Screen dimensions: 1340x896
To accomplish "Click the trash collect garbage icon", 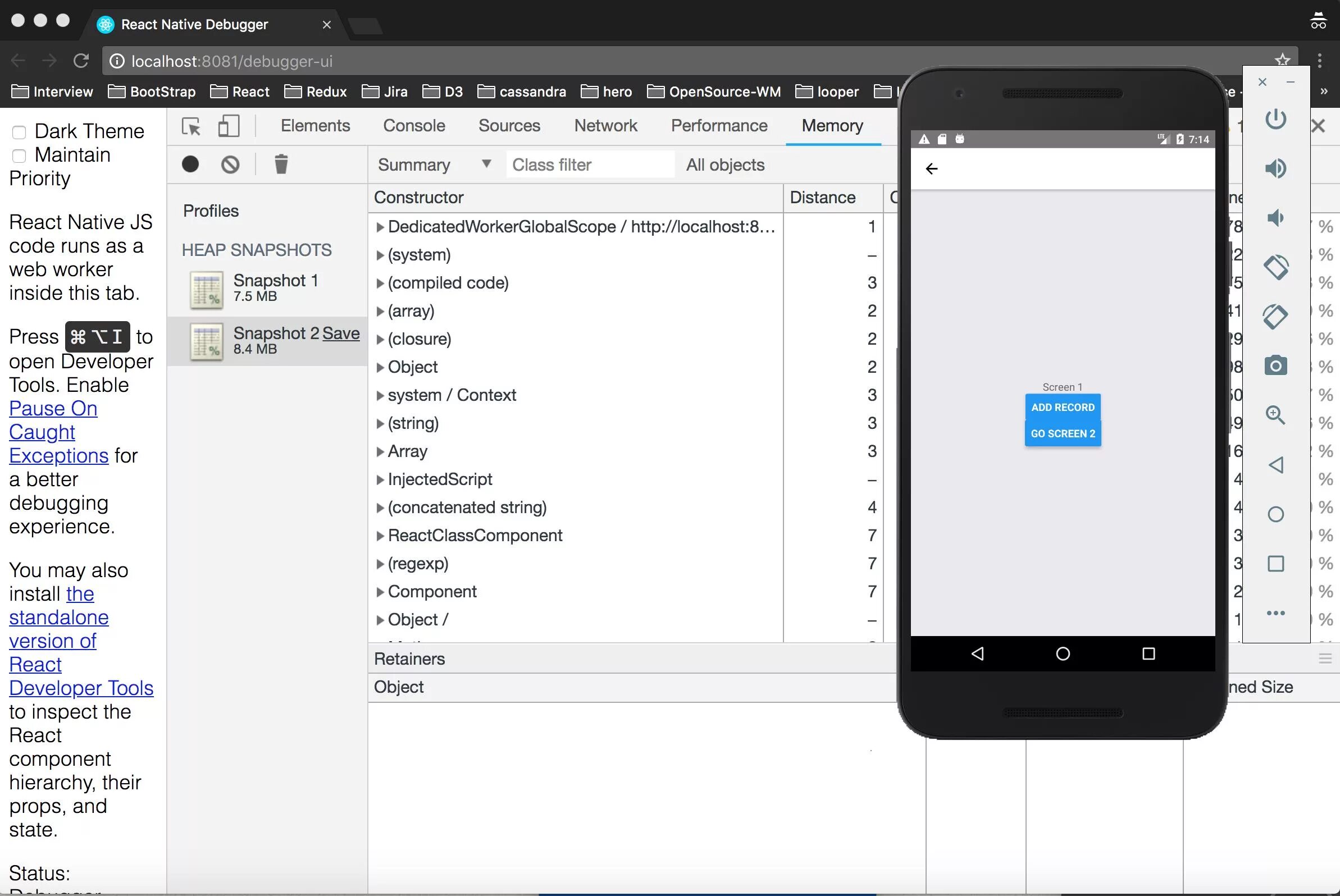I will coord(281,164).
